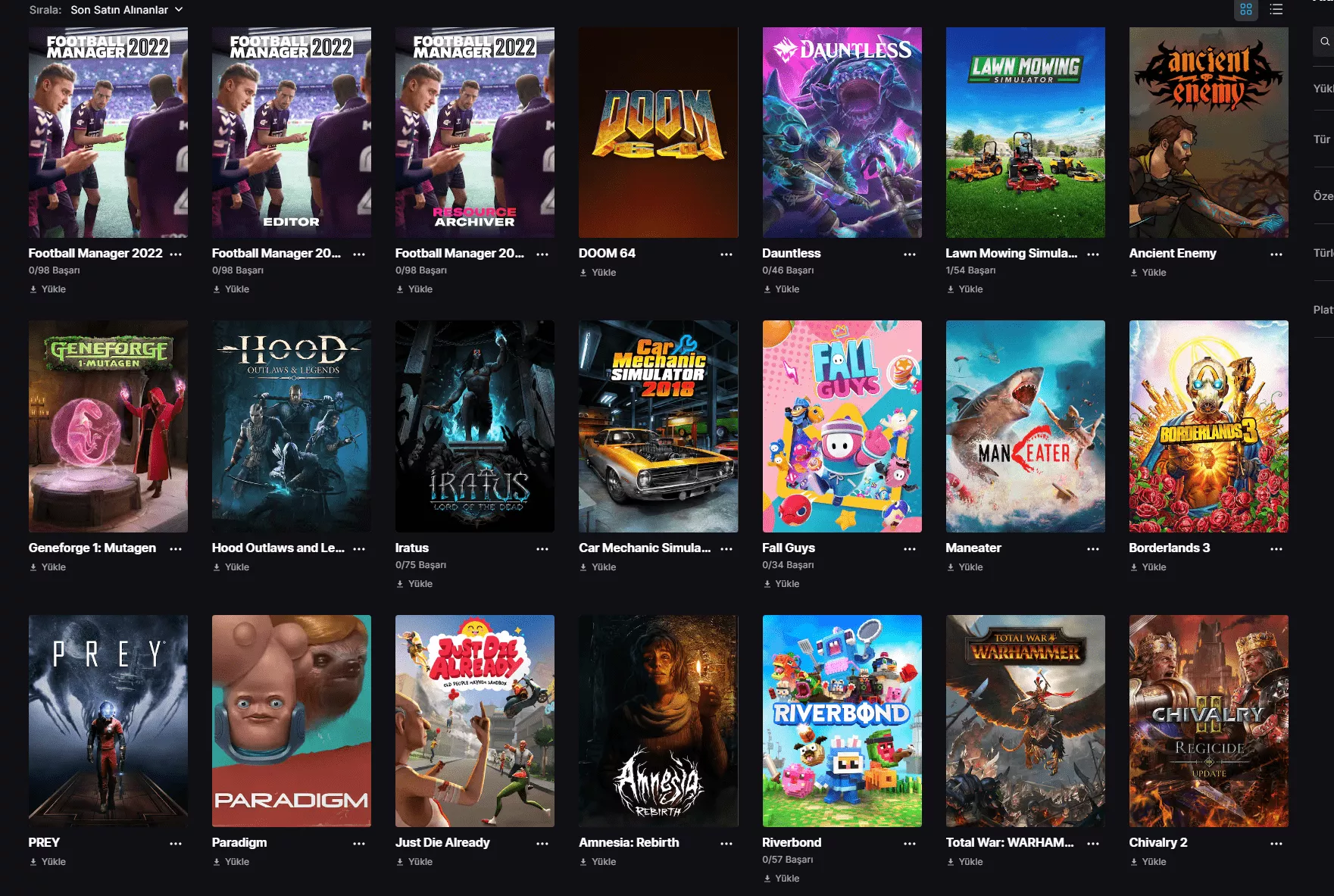This screenshot has height=896, width=1334.
Task: Open the DOOM 64 three-dot options menu
Action: point(726,254)
